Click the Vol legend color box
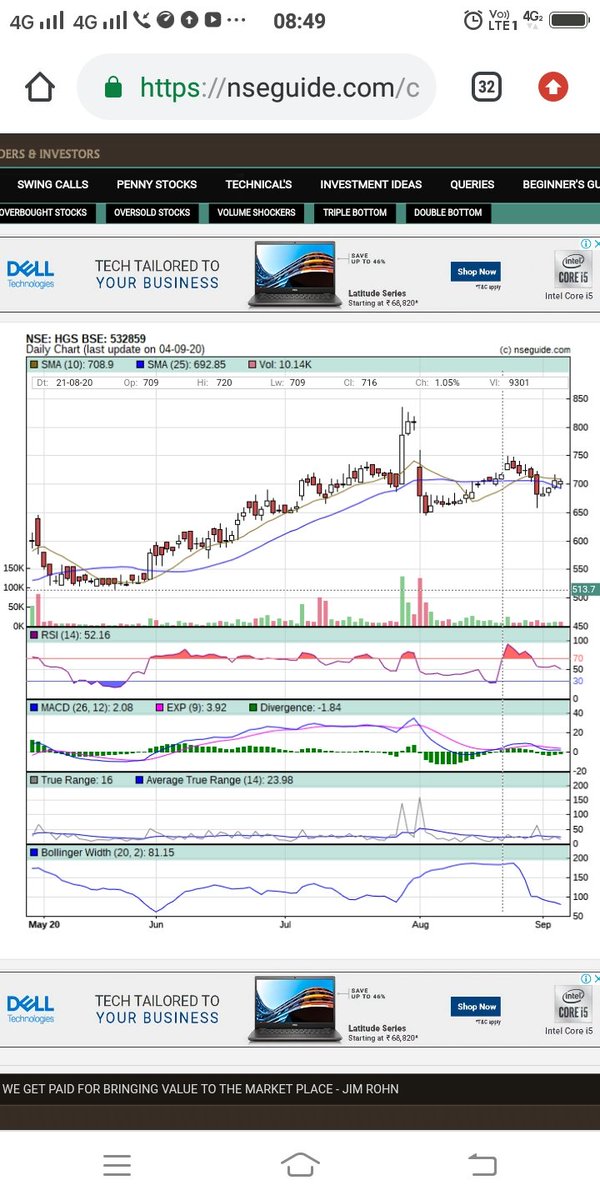The image size is (600, 1200). coord(252,365)
